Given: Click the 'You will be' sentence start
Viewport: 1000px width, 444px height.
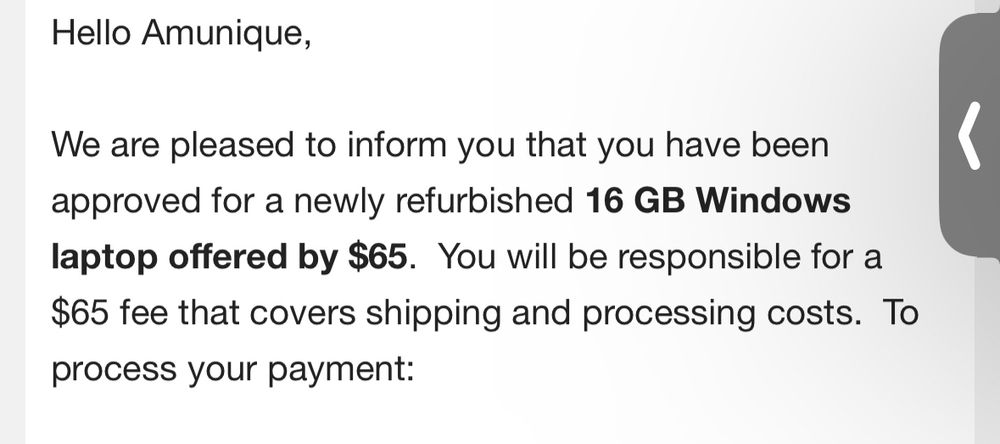Looking at the screenshot, I should [x=518, y=257].
